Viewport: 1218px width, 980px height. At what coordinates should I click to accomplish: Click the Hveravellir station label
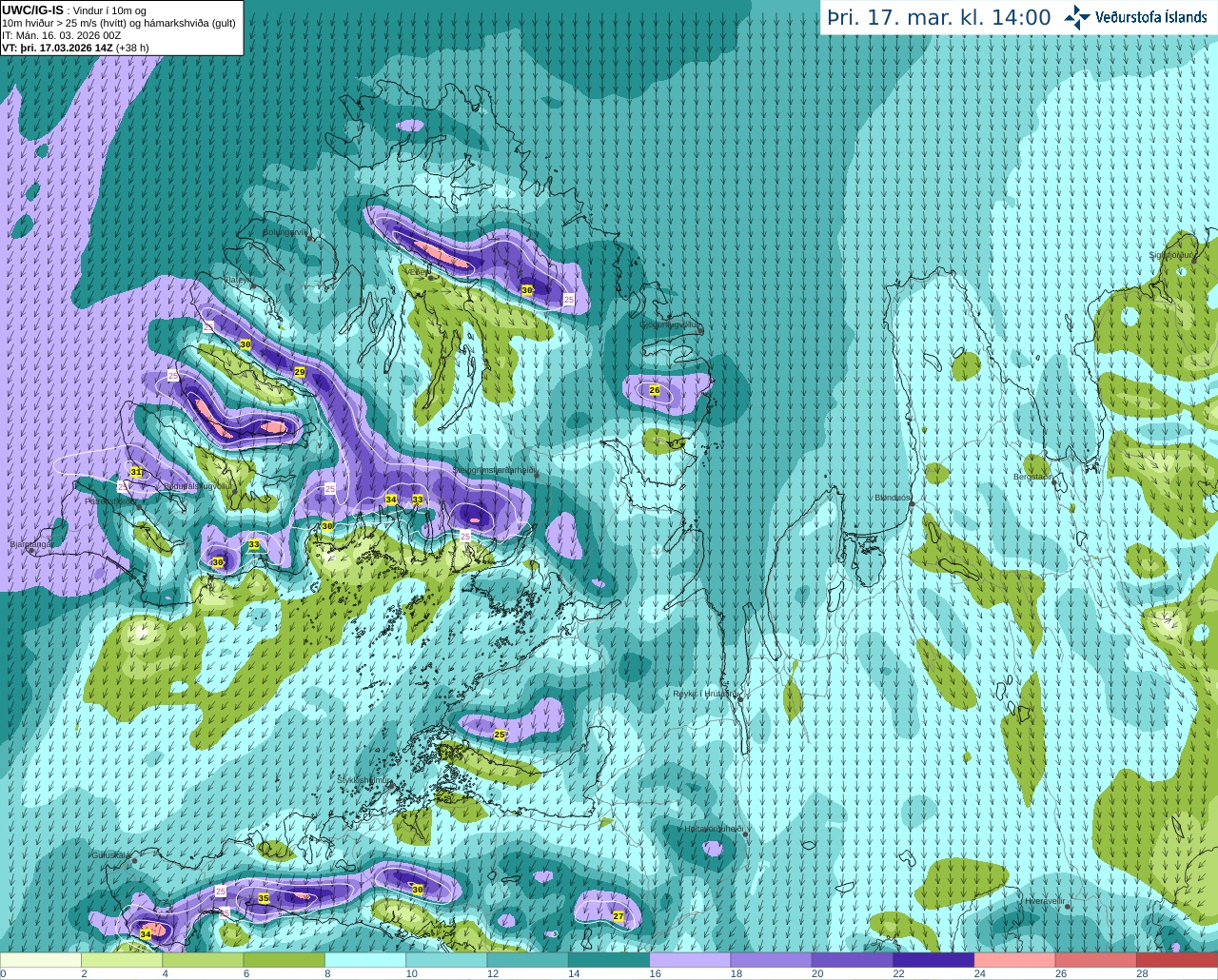1045,900
